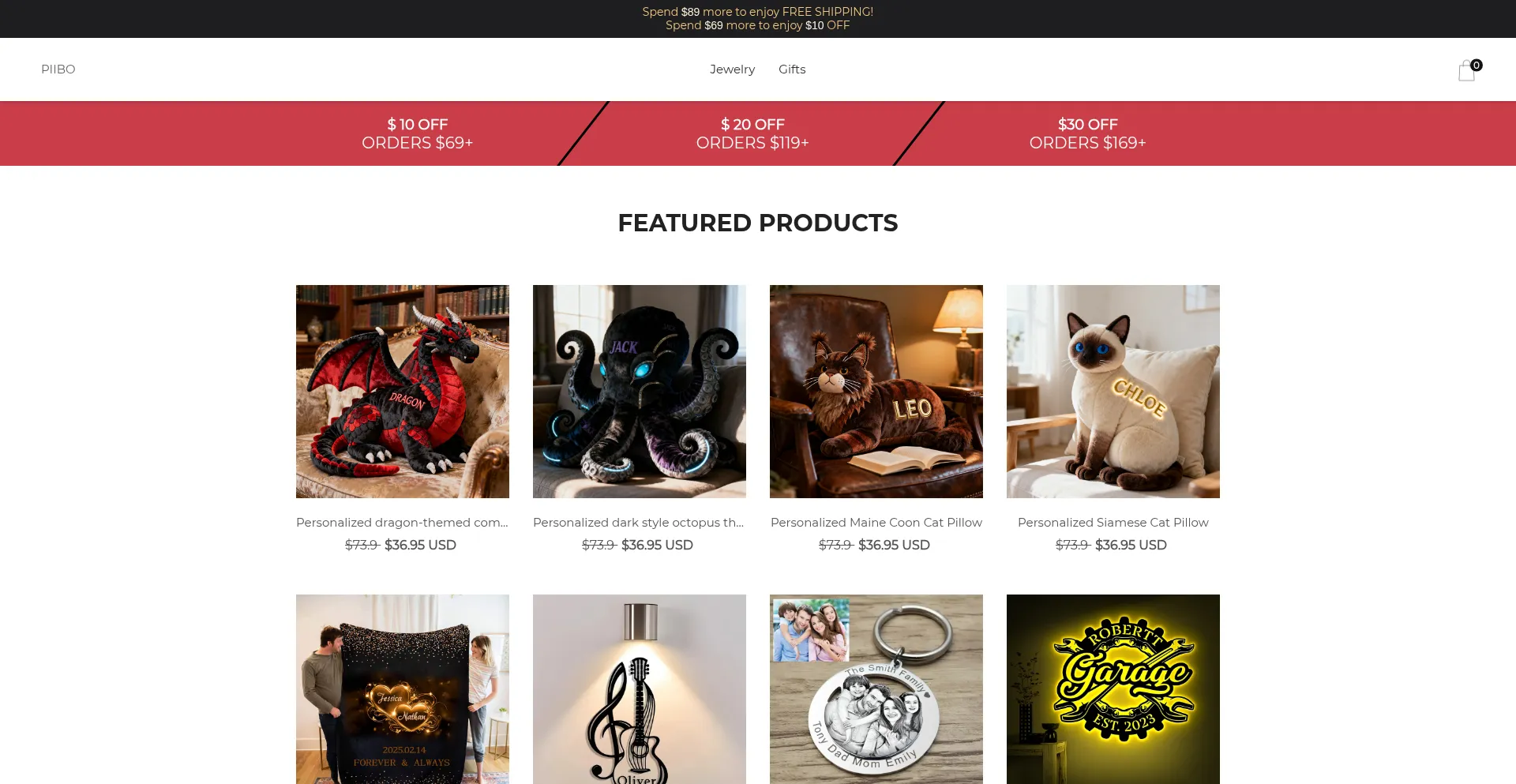Screen dimensions: 1516x784
Task: Open the Siamese cat pillow image
Action: [1113, 392]
